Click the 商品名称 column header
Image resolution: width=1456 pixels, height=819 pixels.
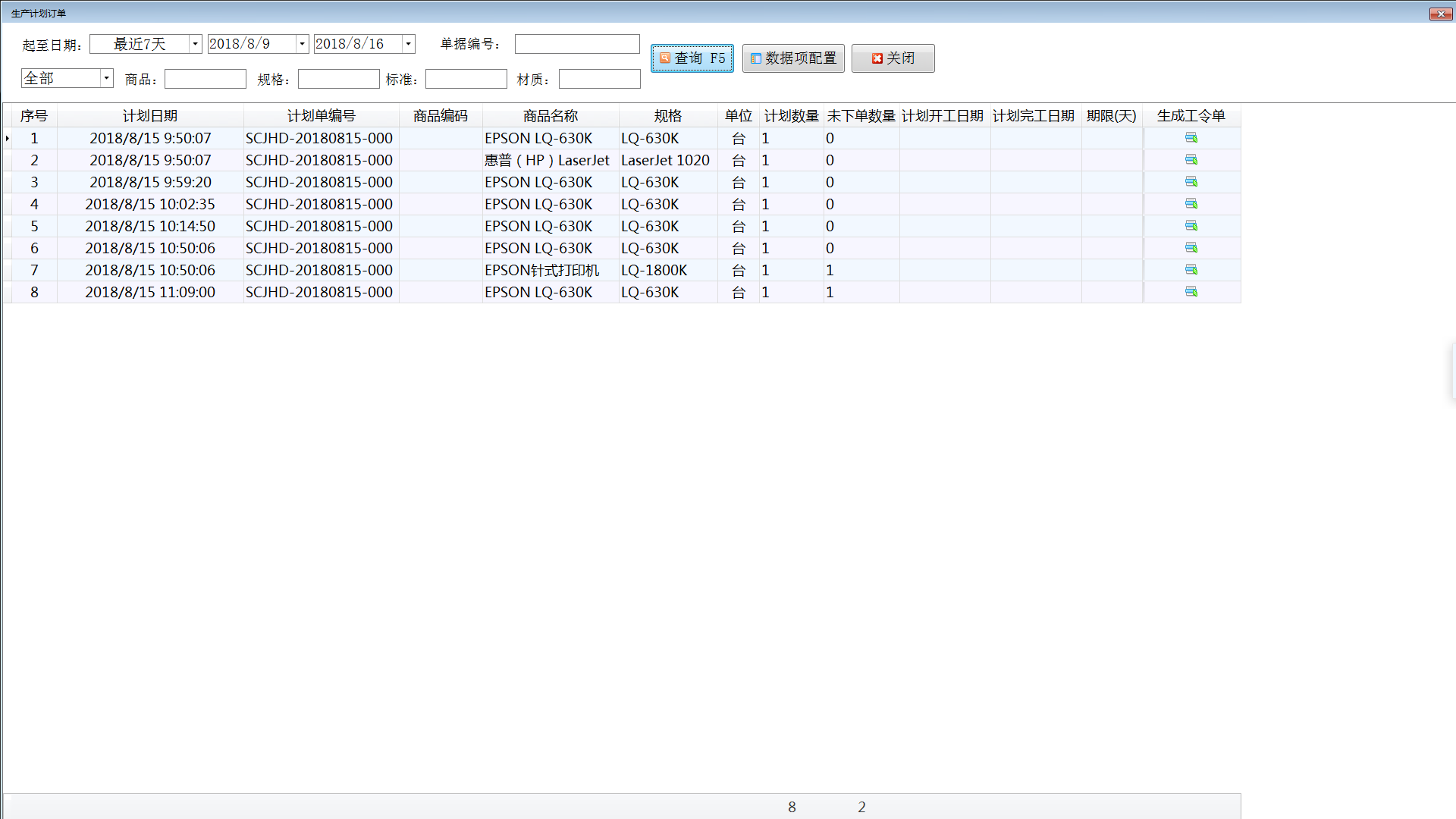(x=551, y=116)
